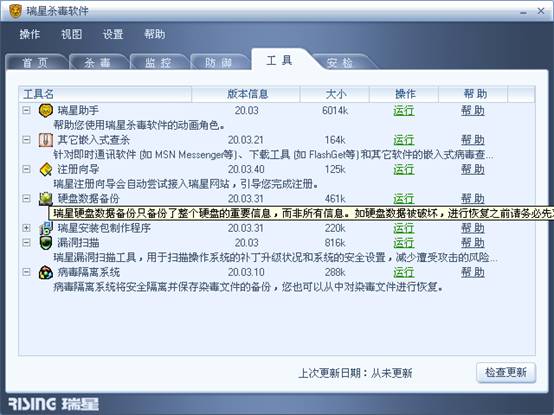Click the size value 816k

[335, 243]
